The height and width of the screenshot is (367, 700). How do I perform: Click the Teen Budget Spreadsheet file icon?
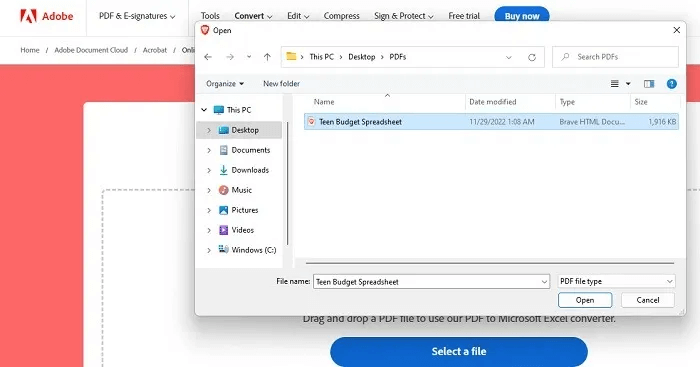[312, 121]
